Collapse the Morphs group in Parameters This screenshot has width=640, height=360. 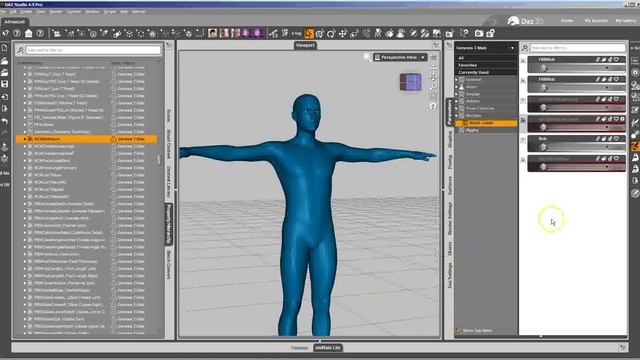click(x=456, y=116)
